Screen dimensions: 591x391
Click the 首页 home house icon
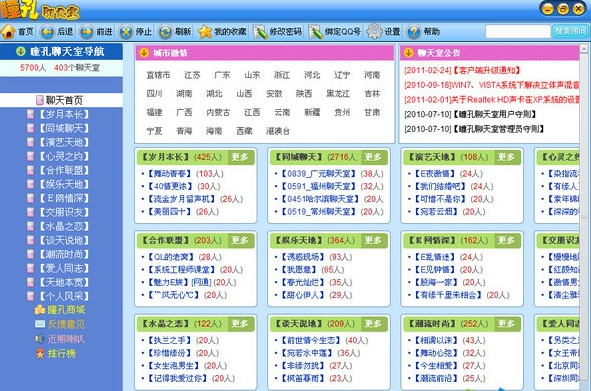click(x=8, y=32)
